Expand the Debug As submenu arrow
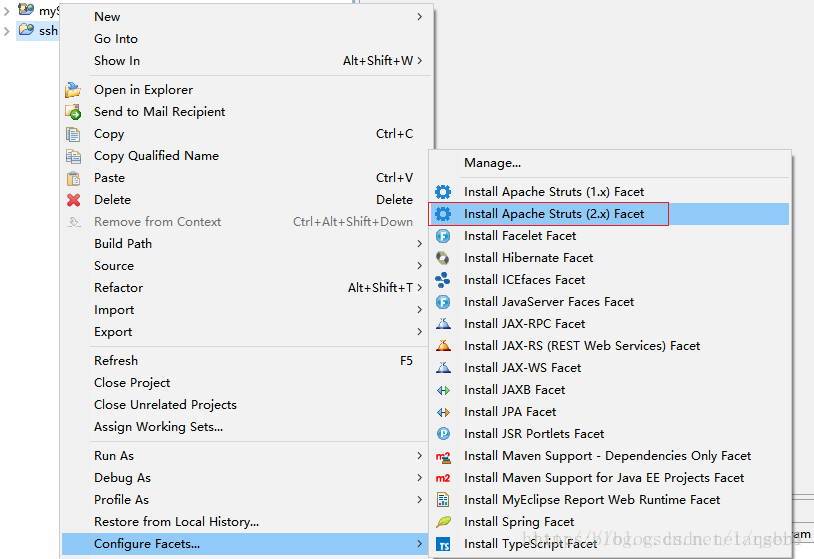This screenshot has width=814, height=559. tap(419, 478)
